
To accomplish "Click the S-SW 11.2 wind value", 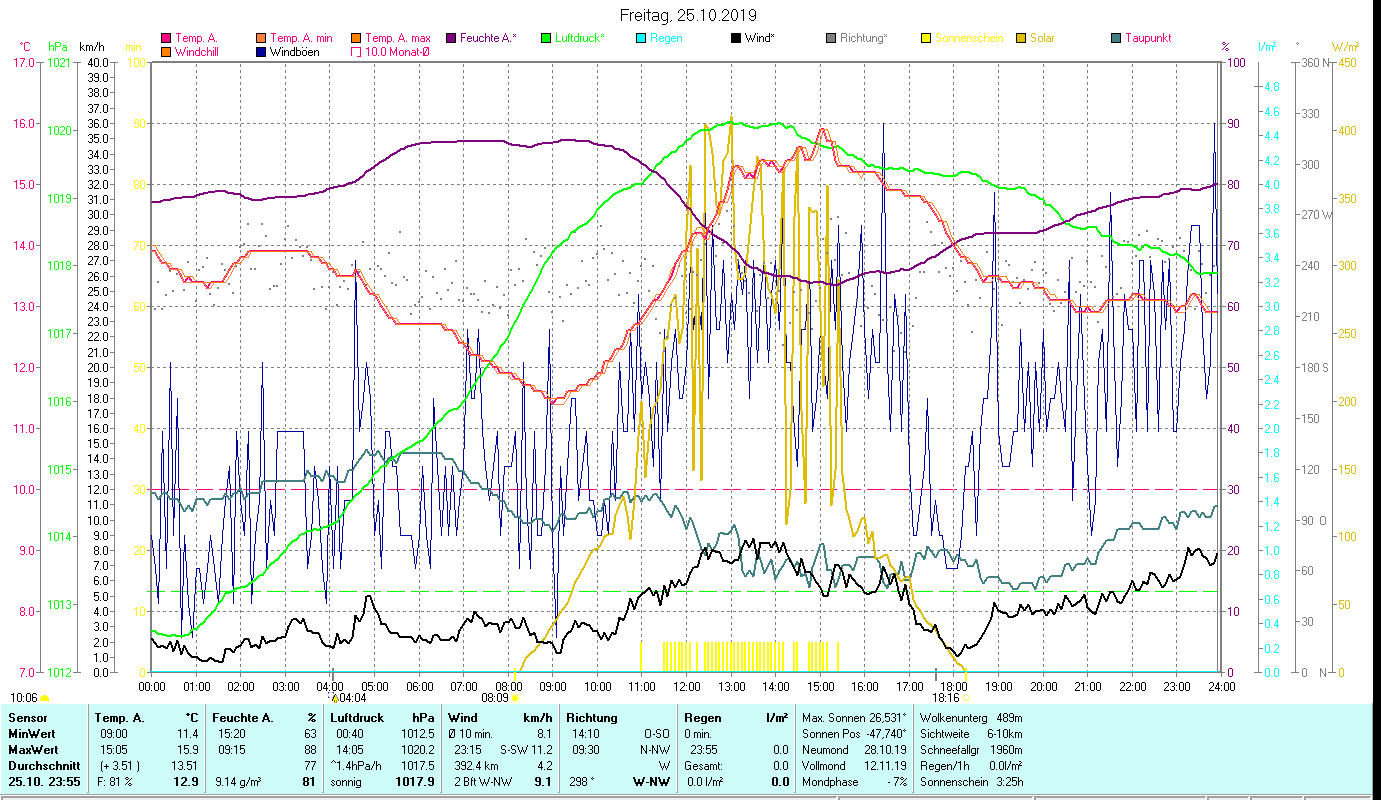I will coord(527,749).
